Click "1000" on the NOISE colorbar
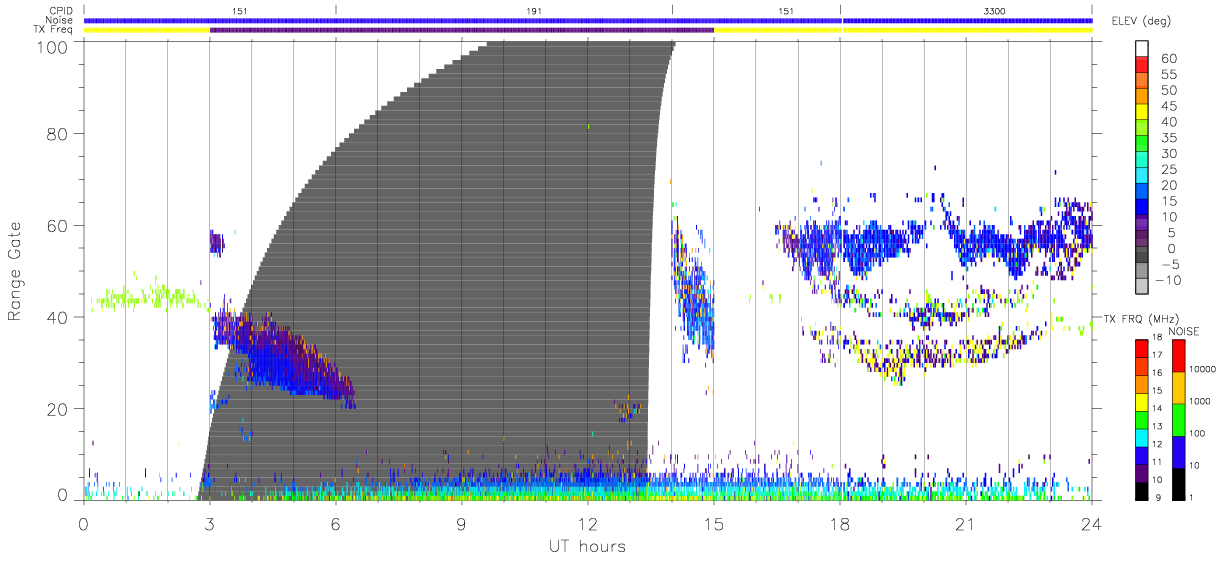Image resolution: width=1228 pixels, height=567 pixels. click(x=1199, y=401)
